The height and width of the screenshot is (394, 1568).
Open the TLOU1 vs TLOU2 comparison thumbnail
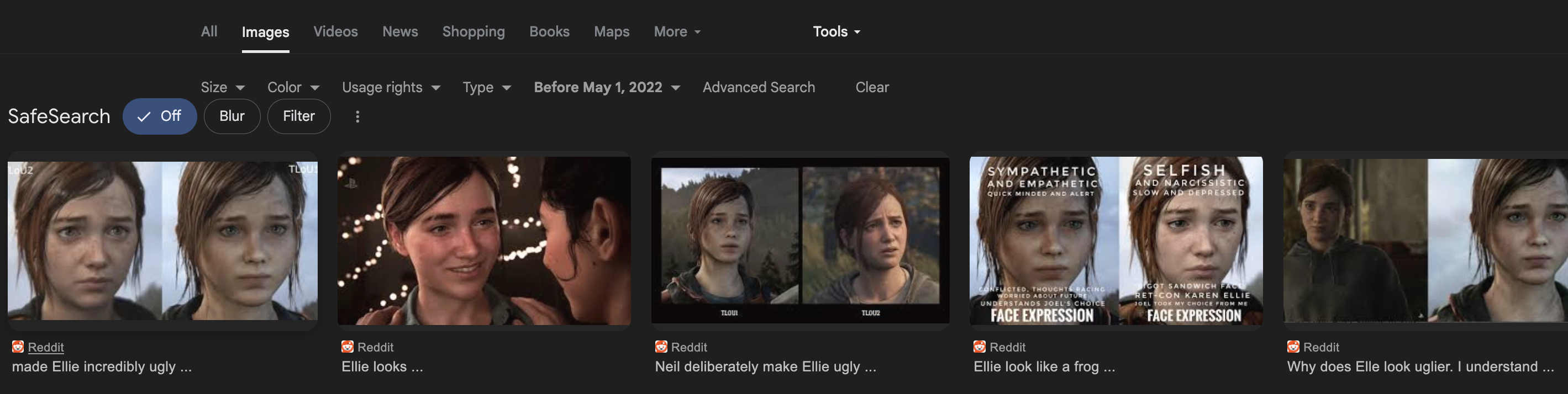tap(800, 241)
